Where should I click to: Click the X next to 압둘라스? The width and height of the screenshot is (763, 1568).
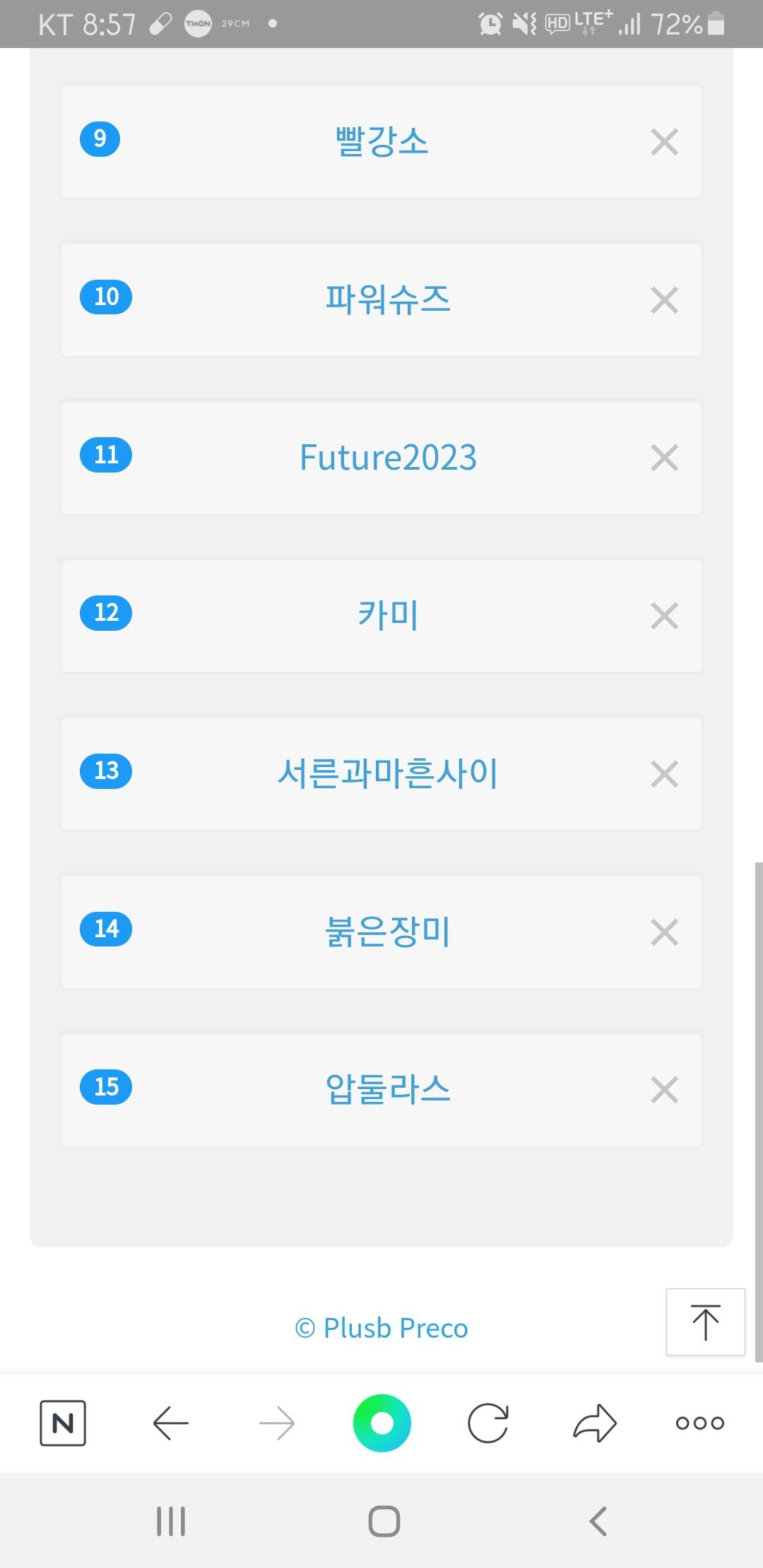click(664, 1090)
